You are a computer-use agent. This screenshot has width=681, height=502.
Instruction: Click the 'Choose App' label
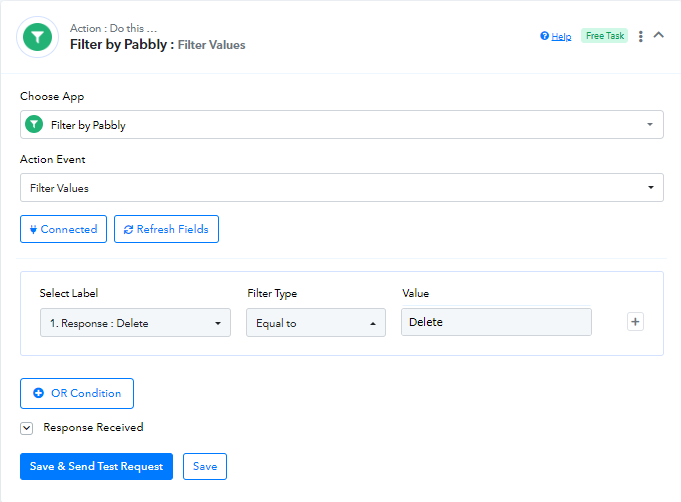coord(52,96)
